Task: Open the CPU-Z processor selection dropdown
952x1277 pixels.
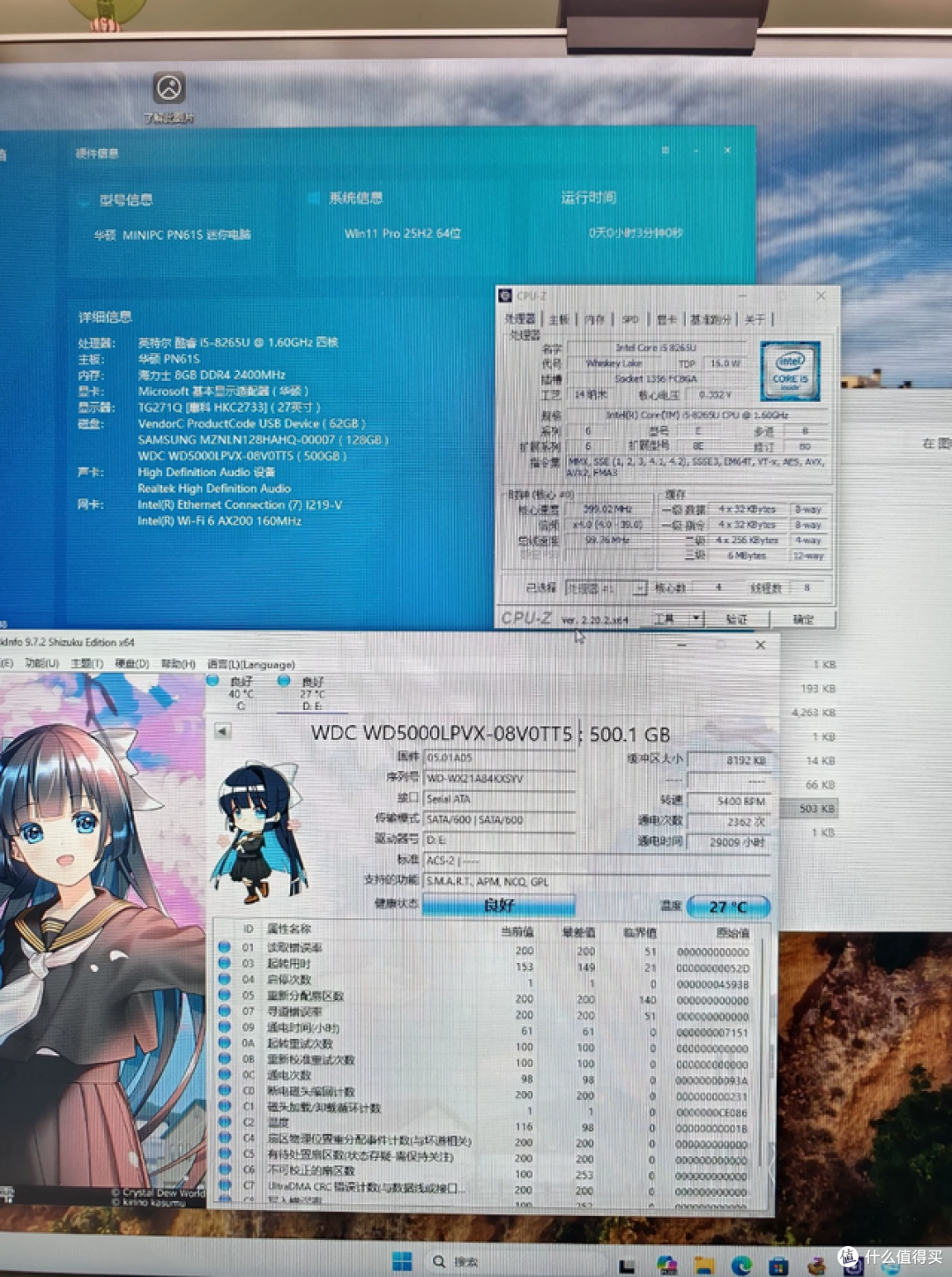Action: pyautogui.click(x=606, y=587)
